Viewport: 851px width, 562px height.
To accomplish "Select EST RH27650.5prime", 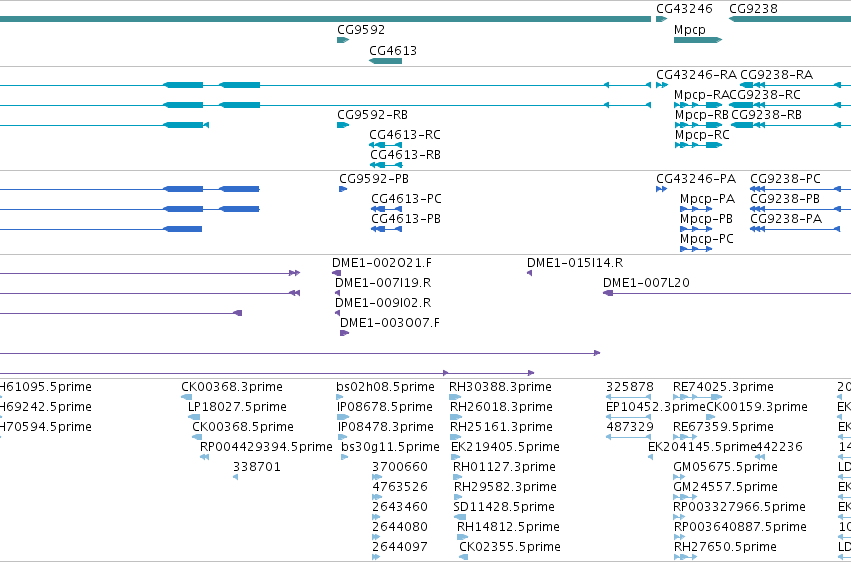I will (685, 557).
